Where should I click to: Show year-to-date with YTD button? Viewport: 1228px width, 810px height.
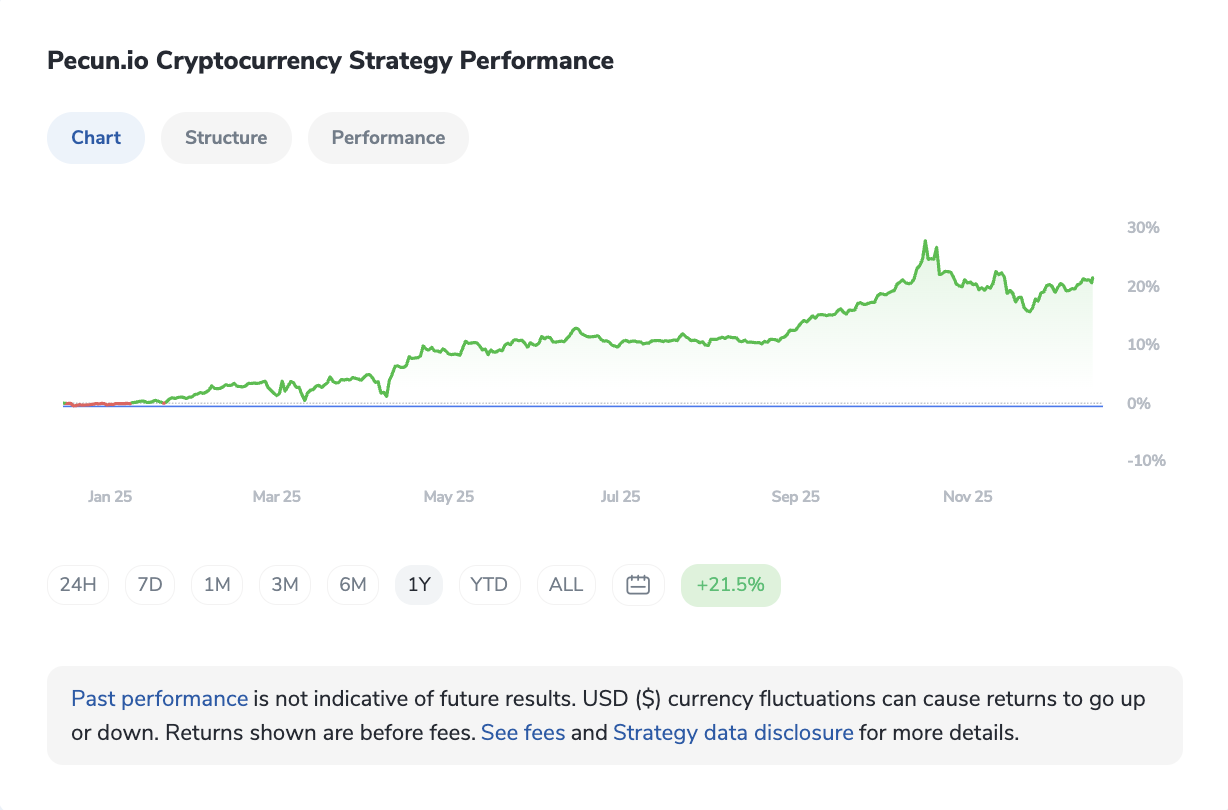point(489,585)
